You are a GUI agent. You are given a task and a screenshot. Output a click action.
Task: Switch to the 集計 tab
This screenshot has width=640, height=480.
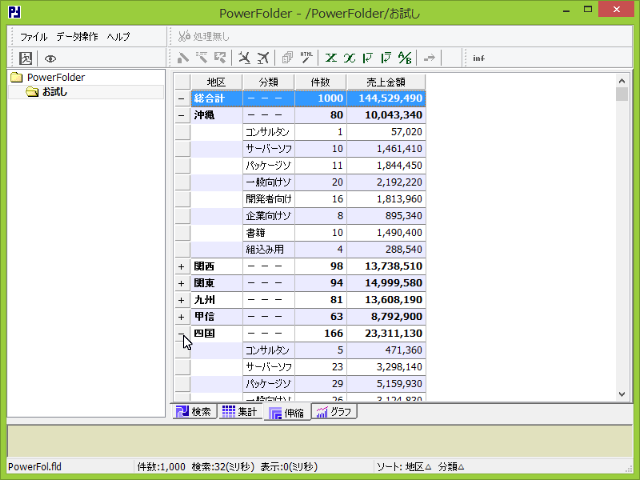click(x=240, y=412)
